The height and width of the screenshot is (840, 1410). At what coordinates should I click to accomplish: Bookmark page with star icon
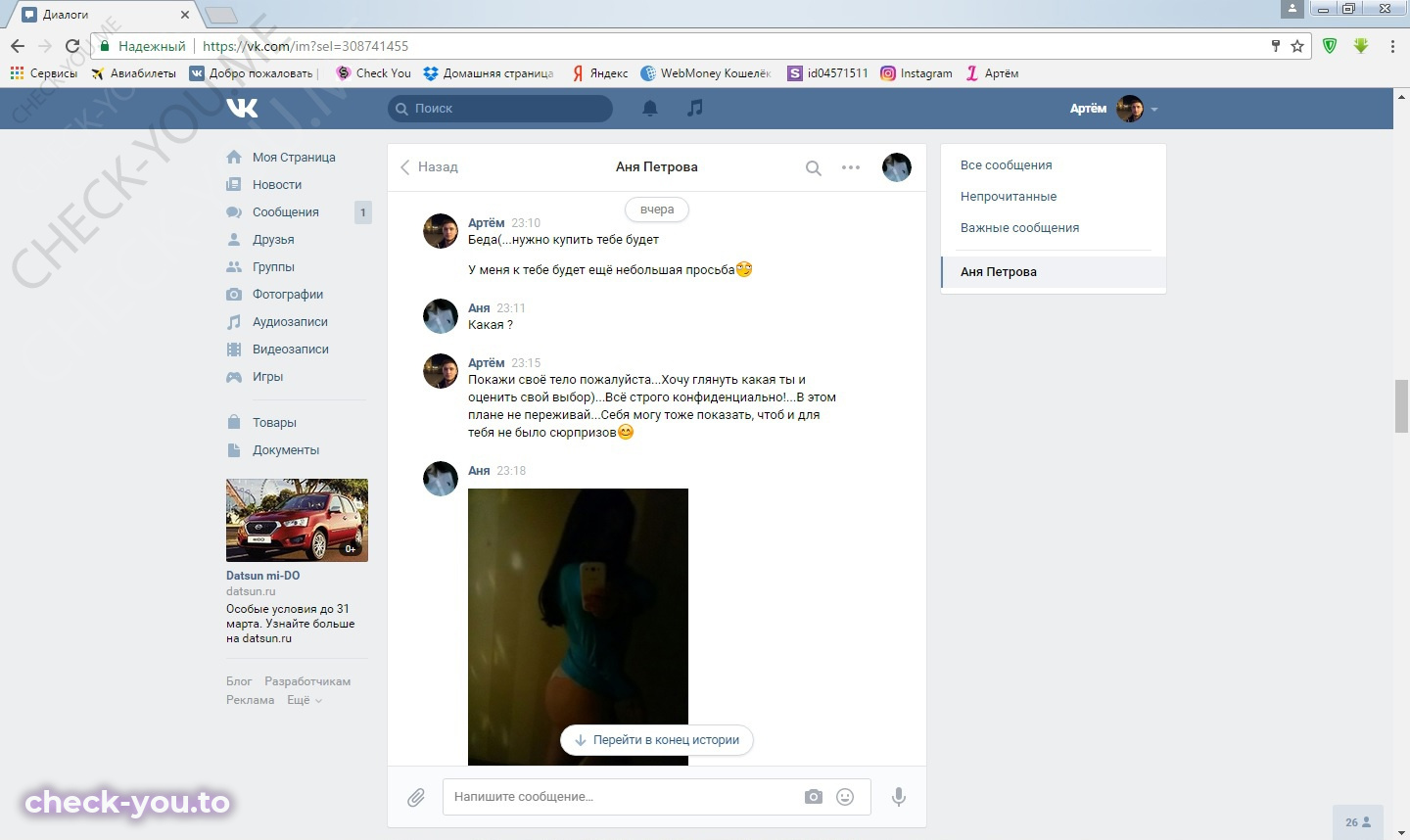[1297, 46]
